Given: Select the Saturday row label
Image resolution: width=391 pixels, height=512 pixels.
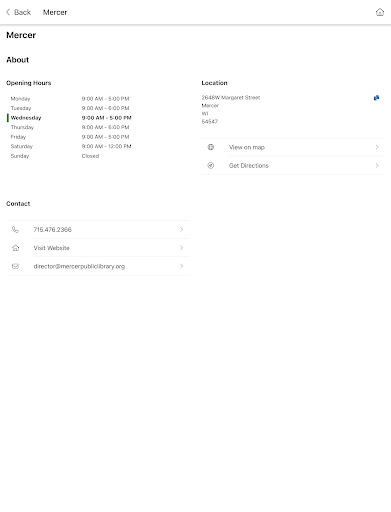Looking at the screenshot, I should [22, 146].
